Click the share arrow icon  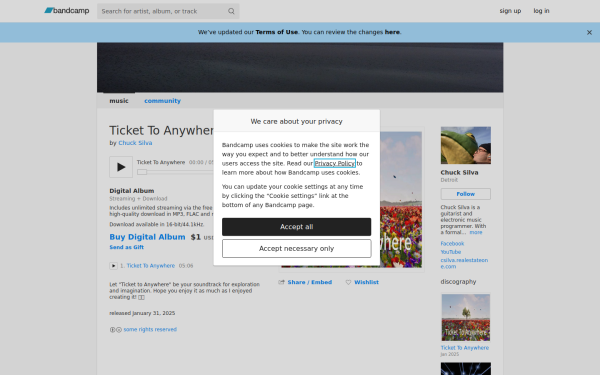pyautogui.click(x=282, y=282)
